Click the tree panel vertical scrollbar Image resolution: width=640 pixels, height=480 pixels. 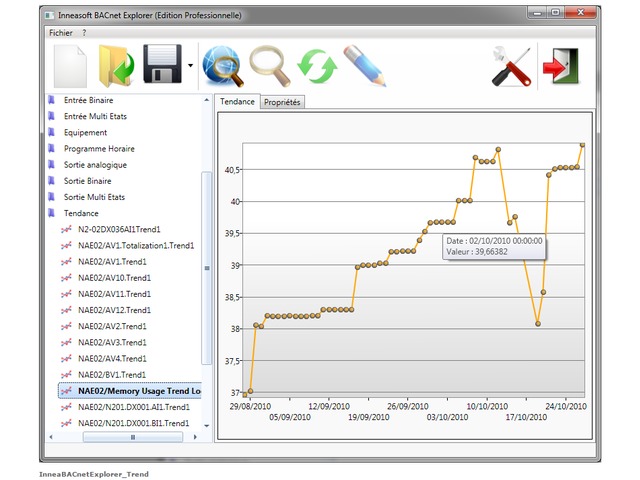pos(207,267)
